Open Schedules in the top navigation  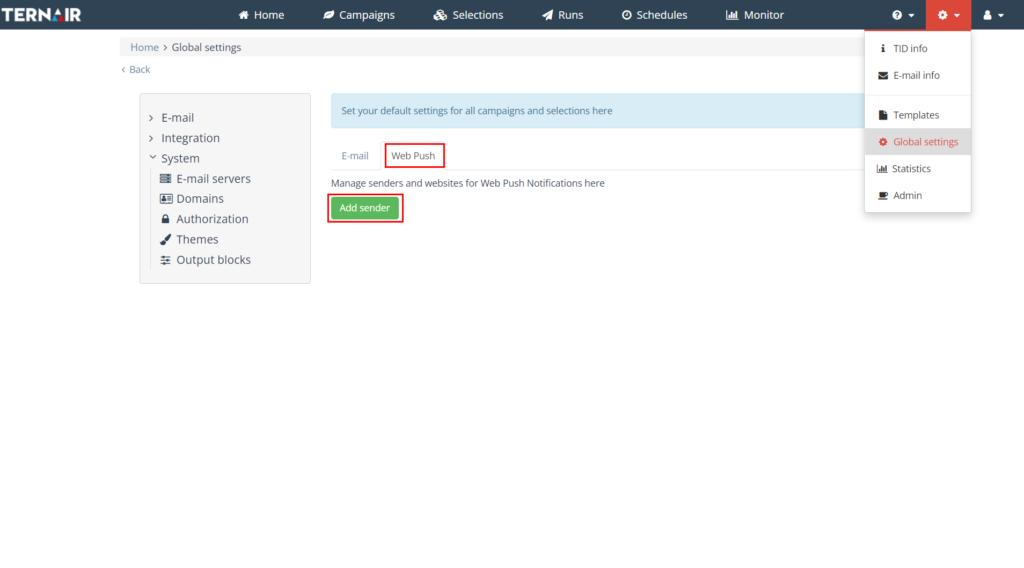coord(654,15)
